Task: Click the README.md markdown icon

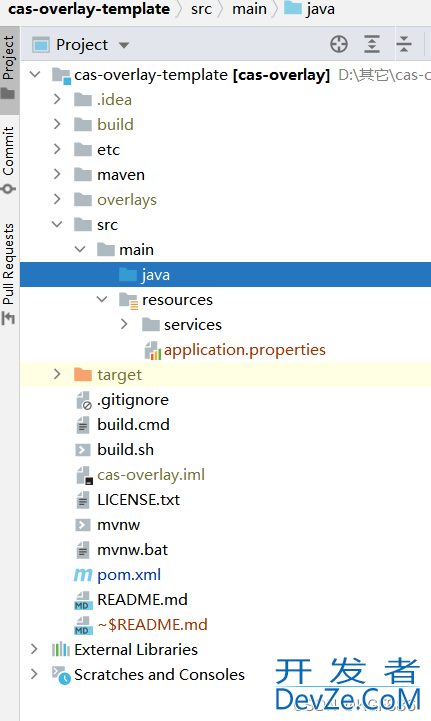Action: 83,600
